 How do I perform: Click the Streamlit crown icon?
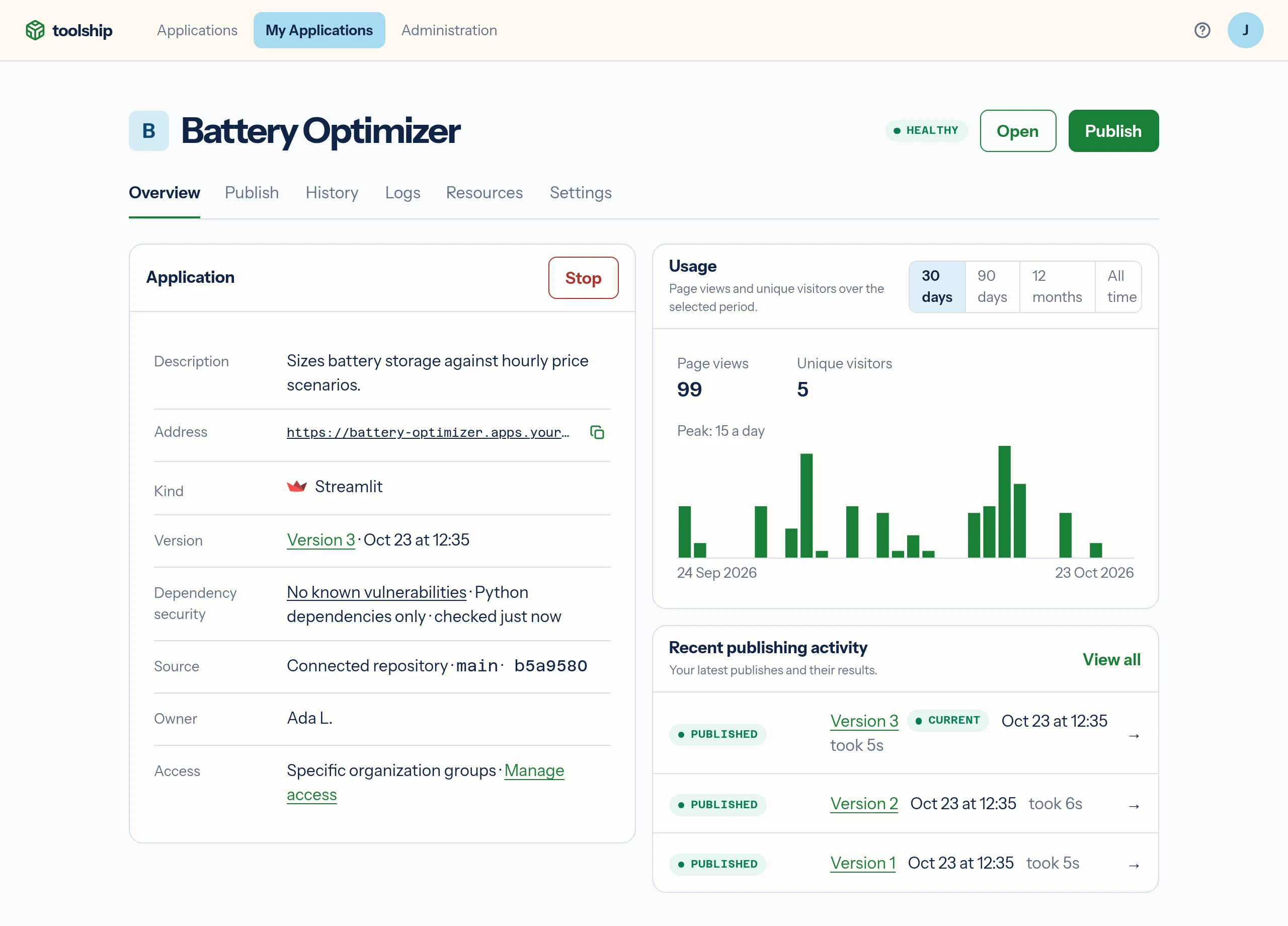click(x=296, y=486)
